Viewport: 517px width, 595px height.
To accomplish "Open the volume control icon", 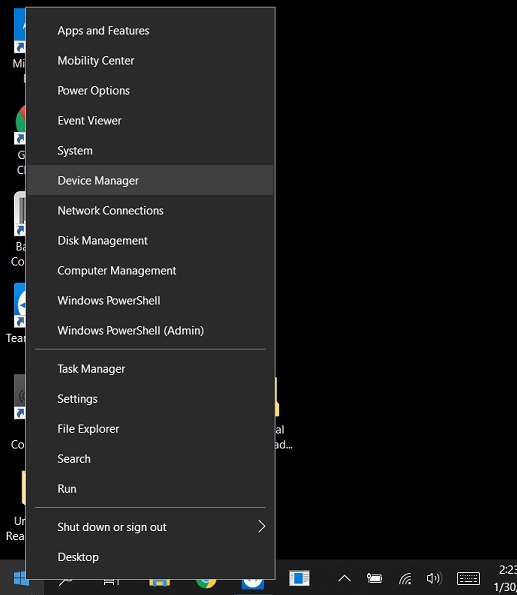I will click(x=434, y=578).
